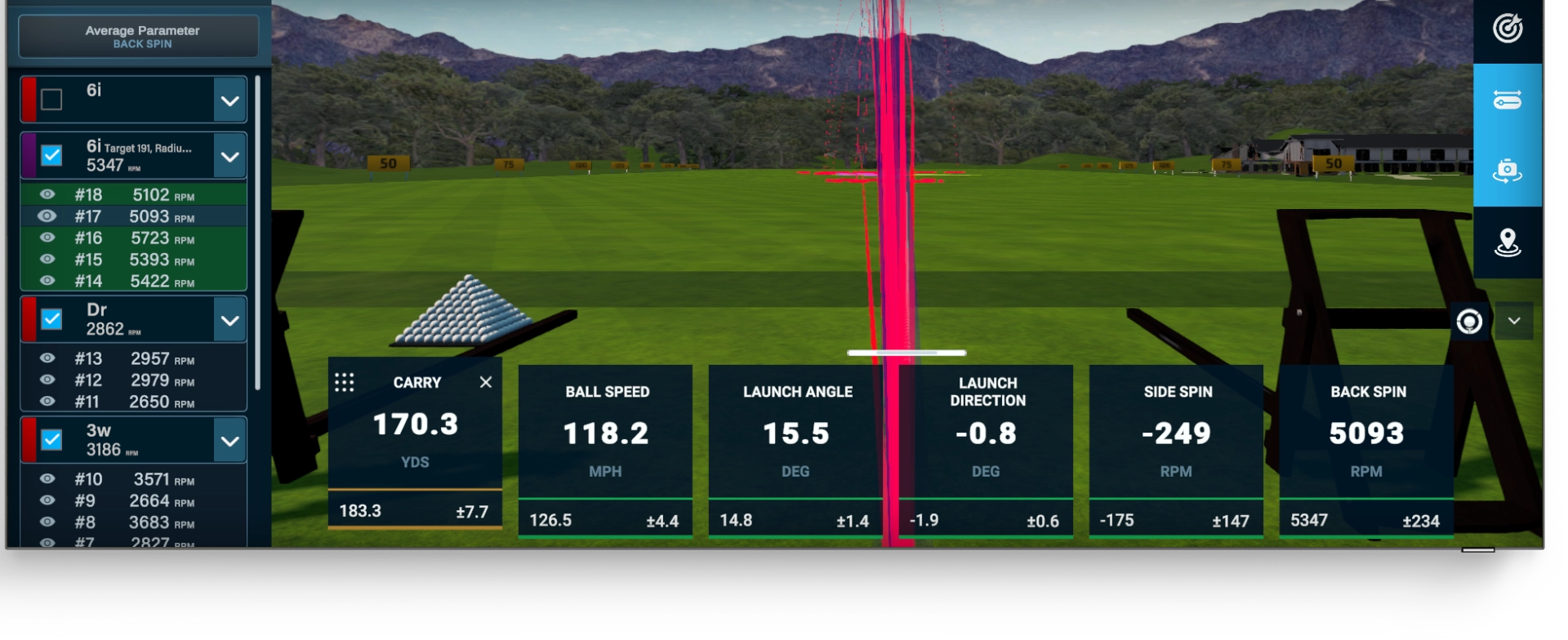Uncheck the 3w club checkbox
Viewport: 1568px width, 640px height.
[51, 440]
